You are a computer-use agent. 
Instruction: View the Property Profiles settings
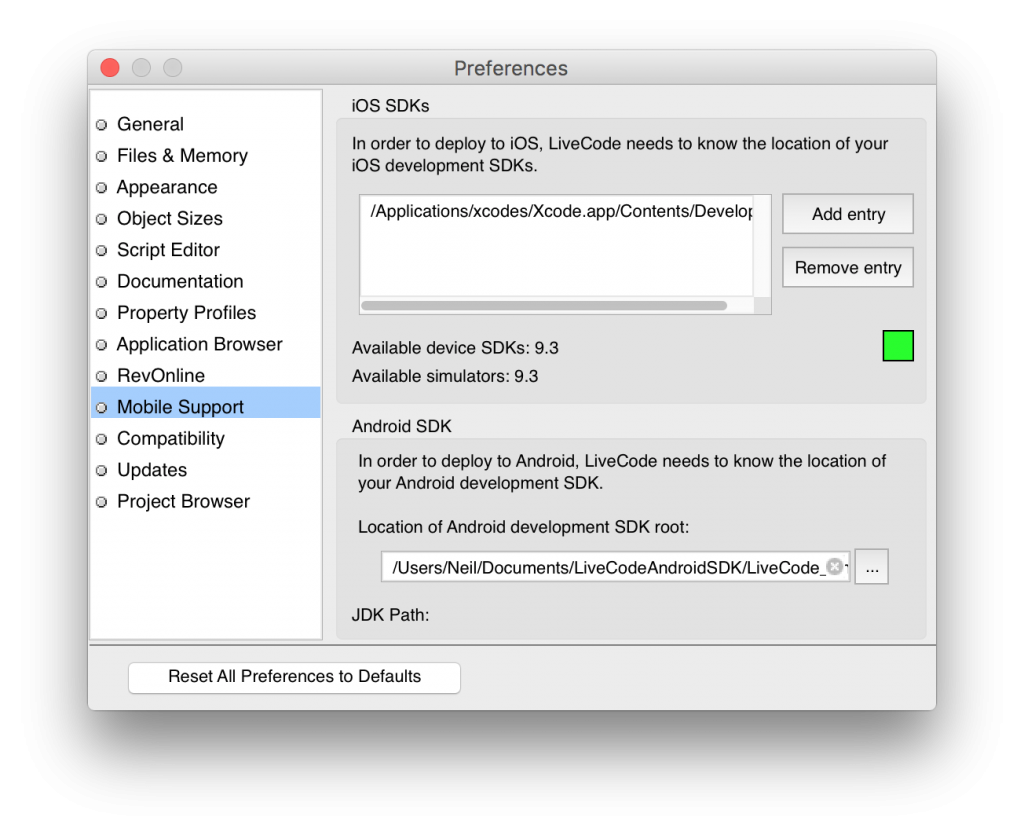pyautogui.click(x=186, y=312)
